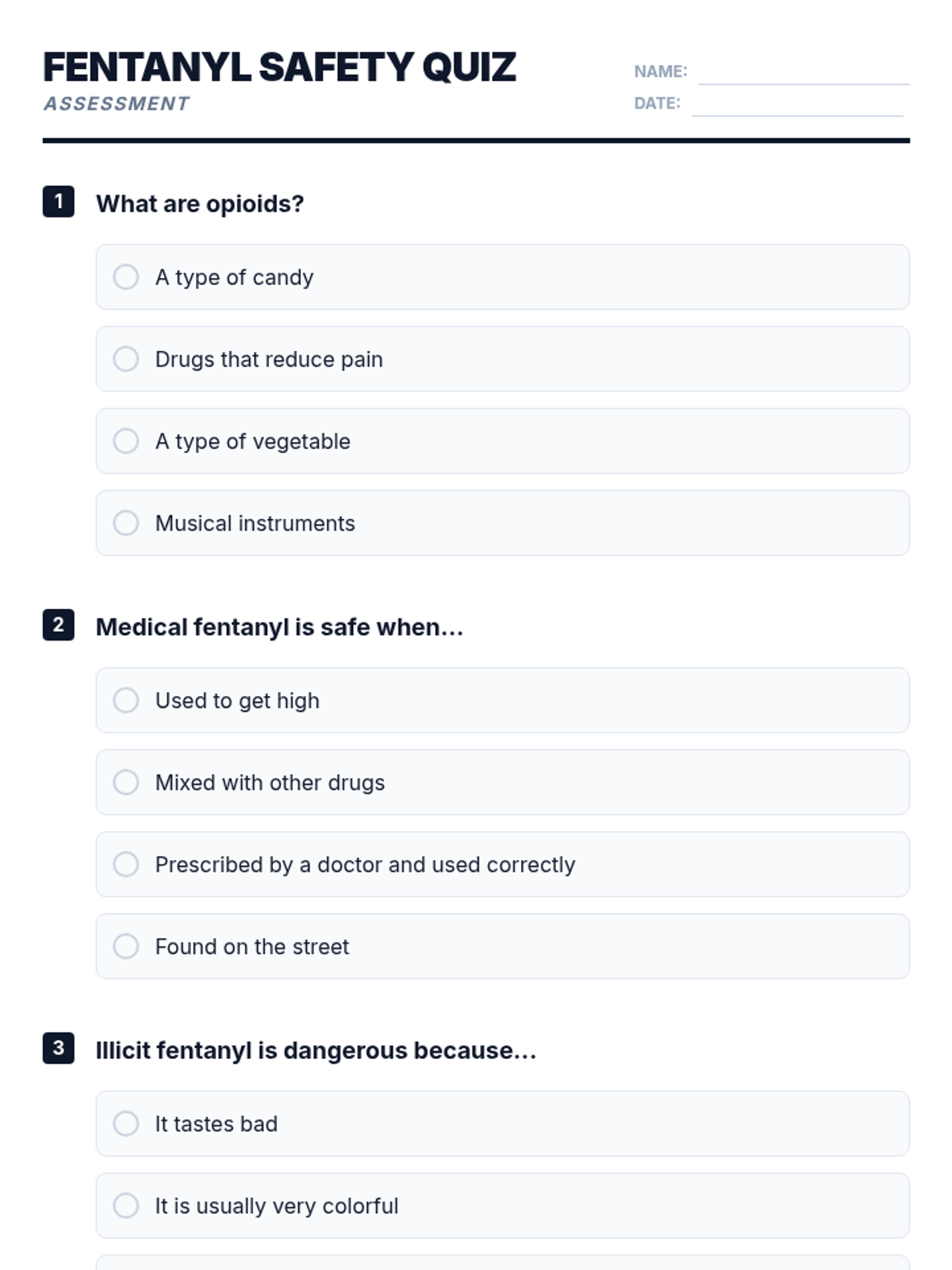Click the question 2 number badge
952x1270 pixels.
59,625
